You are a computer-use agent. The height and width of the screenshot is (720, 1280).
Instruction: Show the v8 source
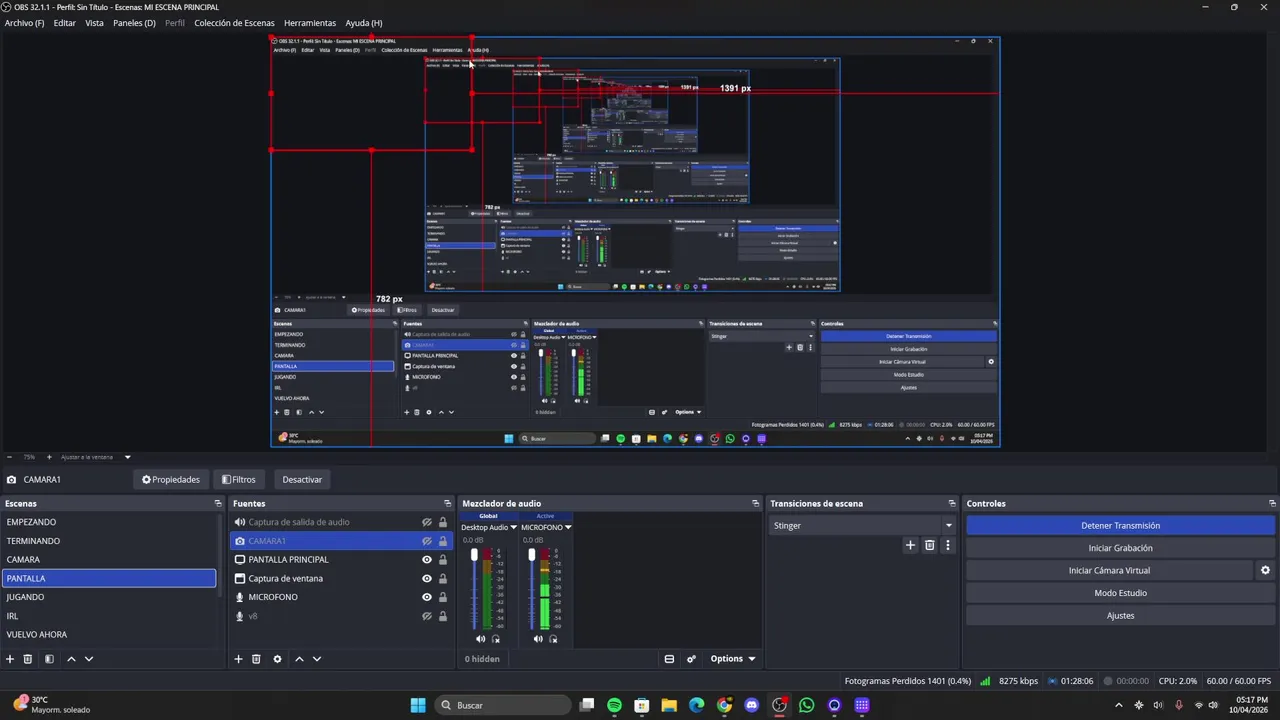pos(427,616)
